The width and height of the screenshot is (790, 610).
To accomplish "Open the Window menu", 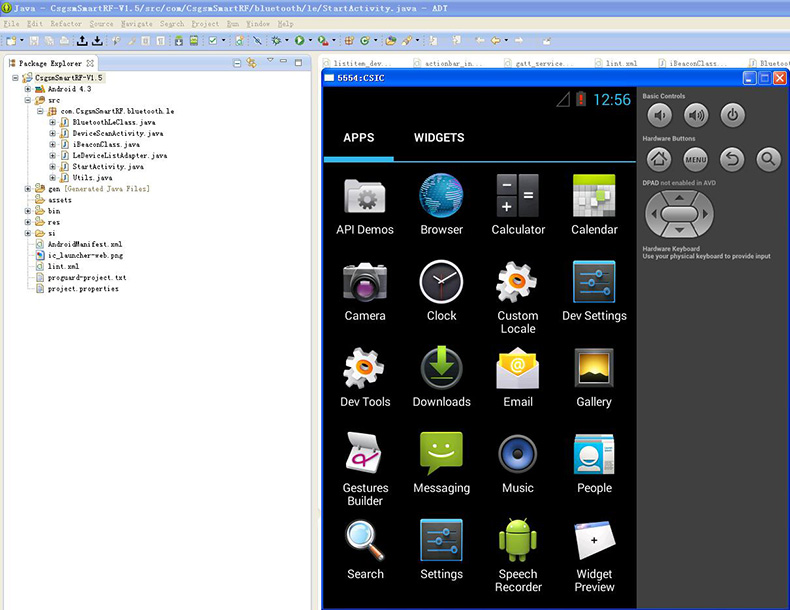I will [258, 24].
